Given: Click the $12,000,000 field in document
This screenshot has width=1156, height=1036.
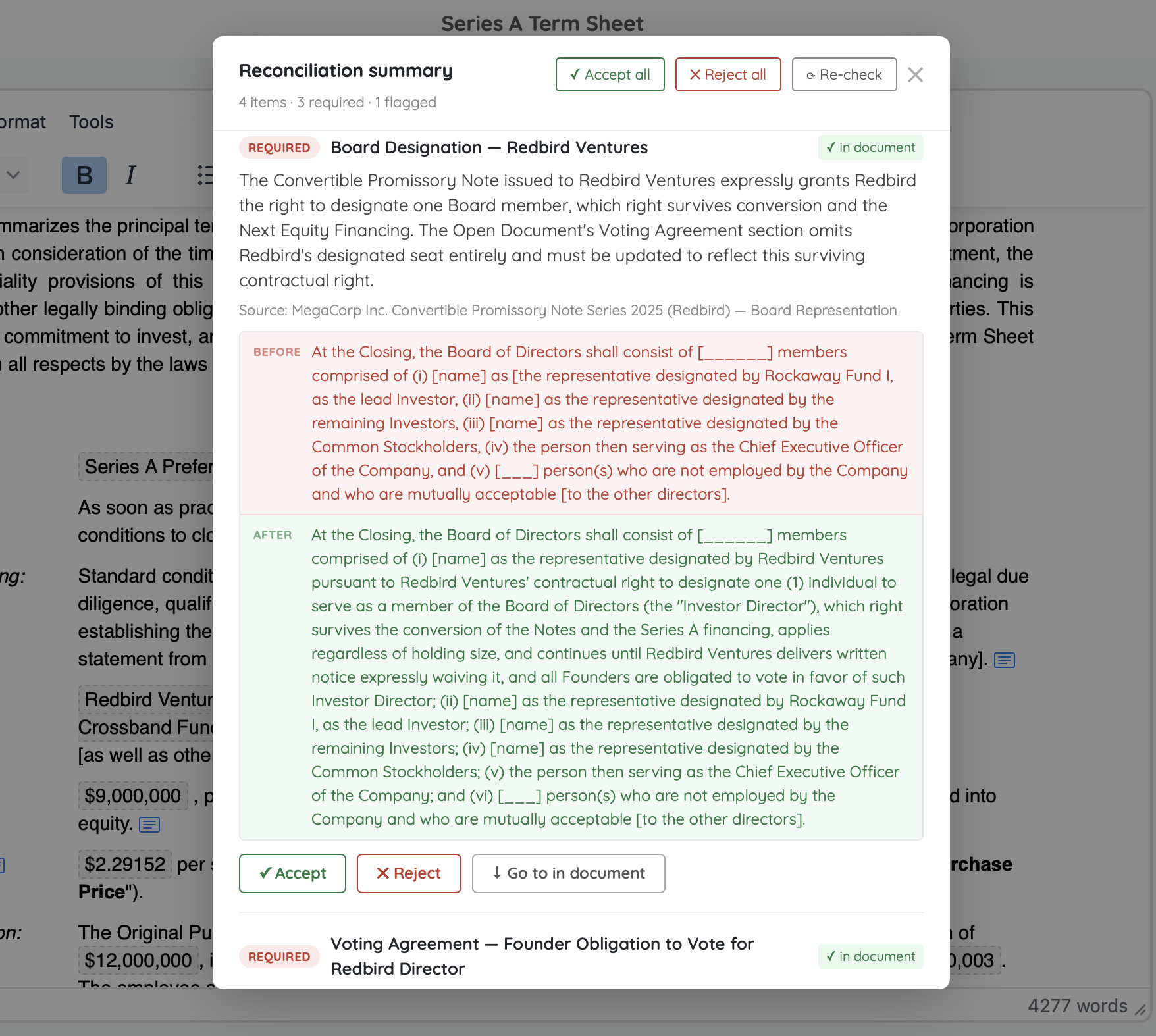Looking at the screenshot, I should (138, 960).
